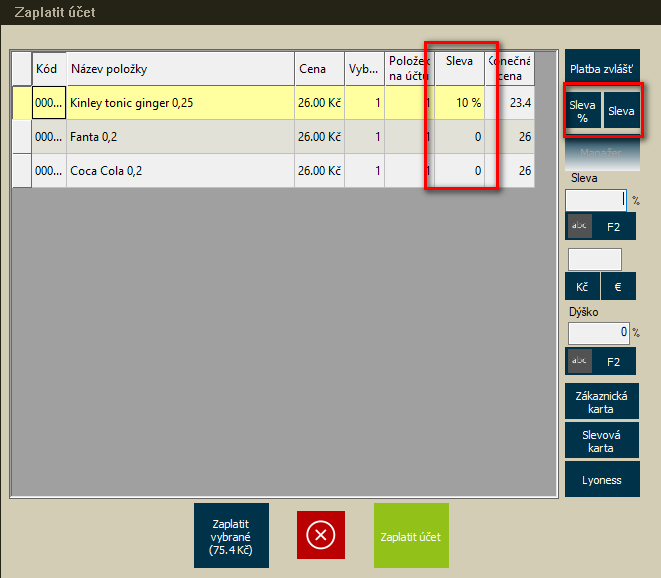
Task: Select the Fanta 0,2 row
Action: [x=180, y=137]
